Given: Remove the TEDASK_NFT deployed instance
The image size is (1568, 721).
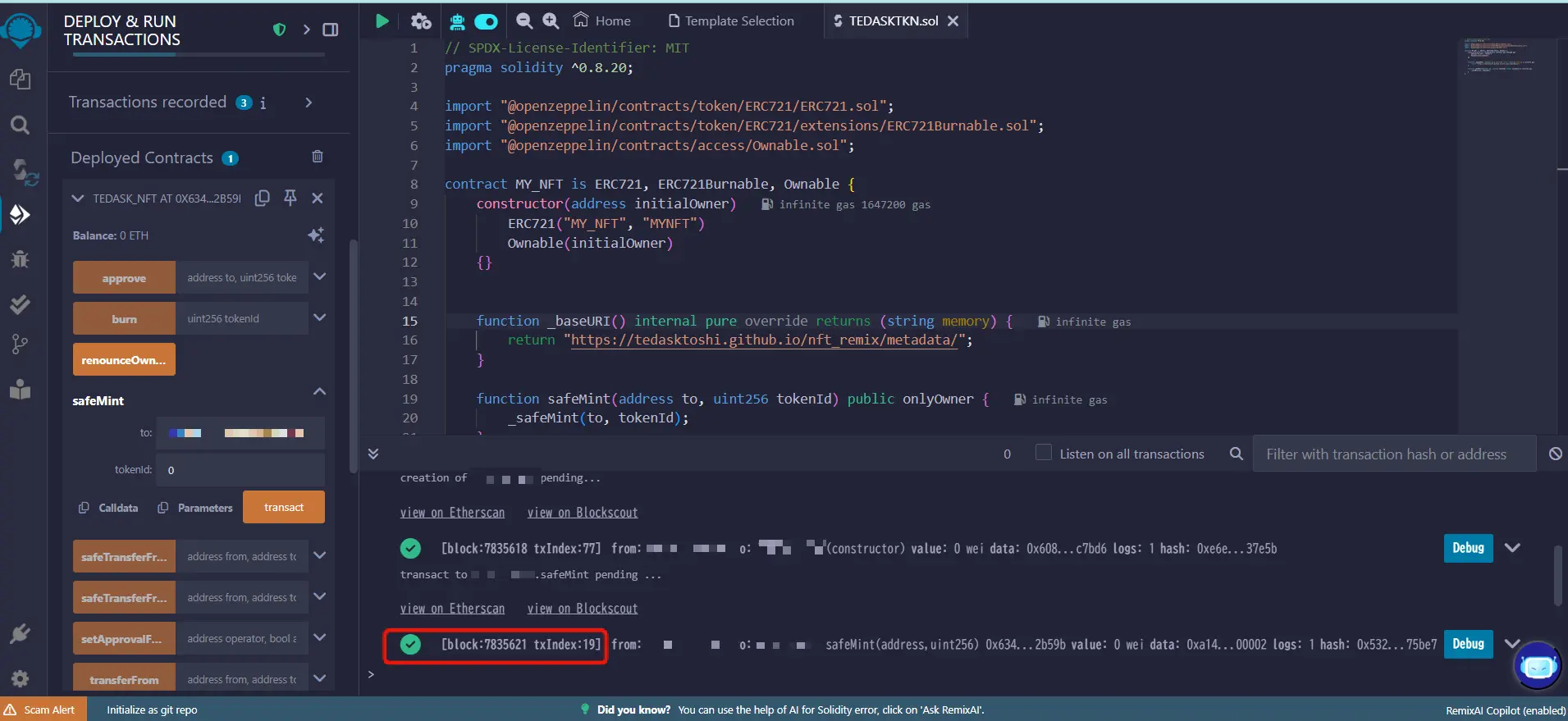Looking at the screenshot, I should [x=318, y=198].
